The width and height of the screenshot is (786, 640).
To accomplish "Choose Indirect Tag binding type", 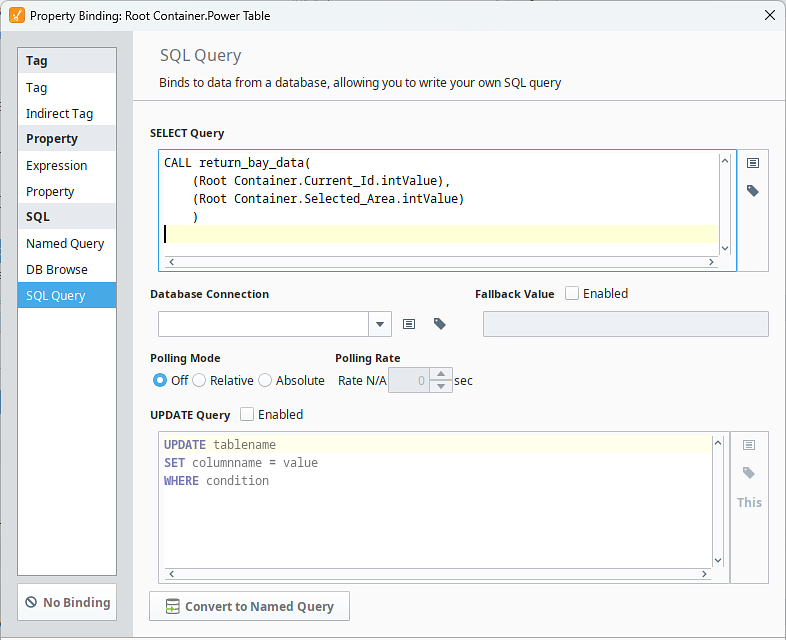I will [x=59, y=113].
